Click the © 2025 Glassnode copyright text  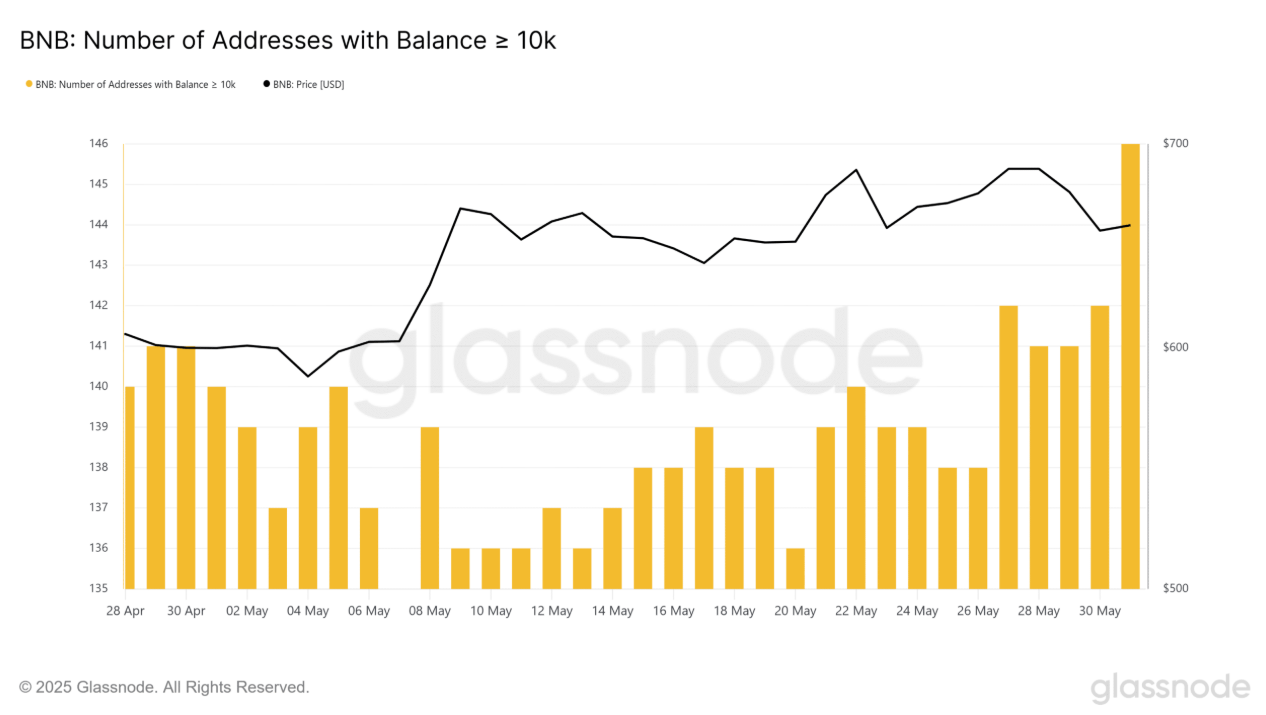(164, 687)
